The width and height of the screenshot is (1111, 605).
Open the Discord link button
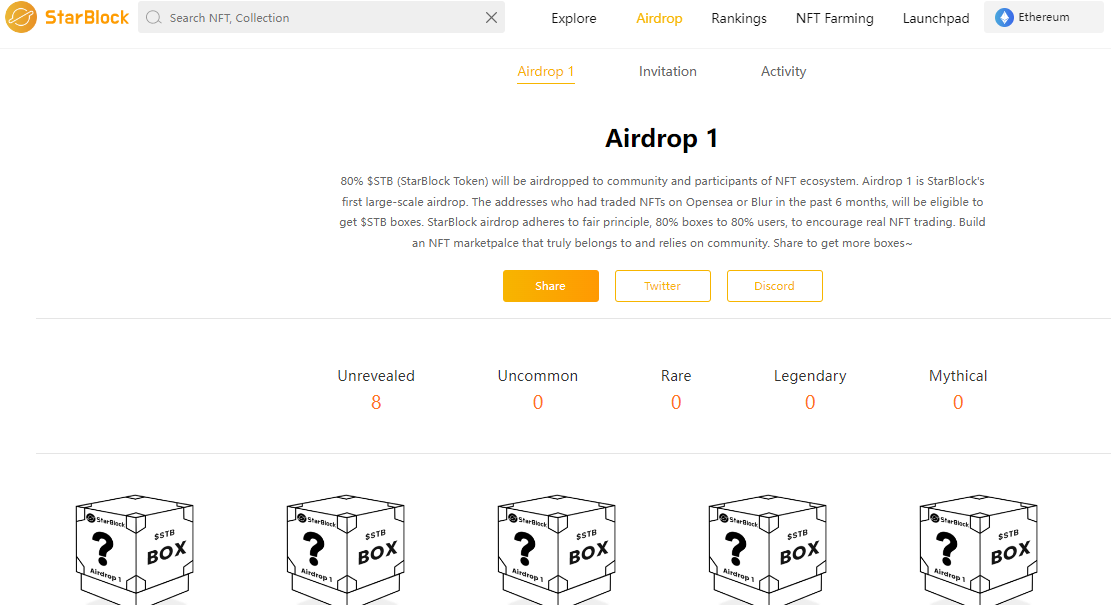point(774,286)
